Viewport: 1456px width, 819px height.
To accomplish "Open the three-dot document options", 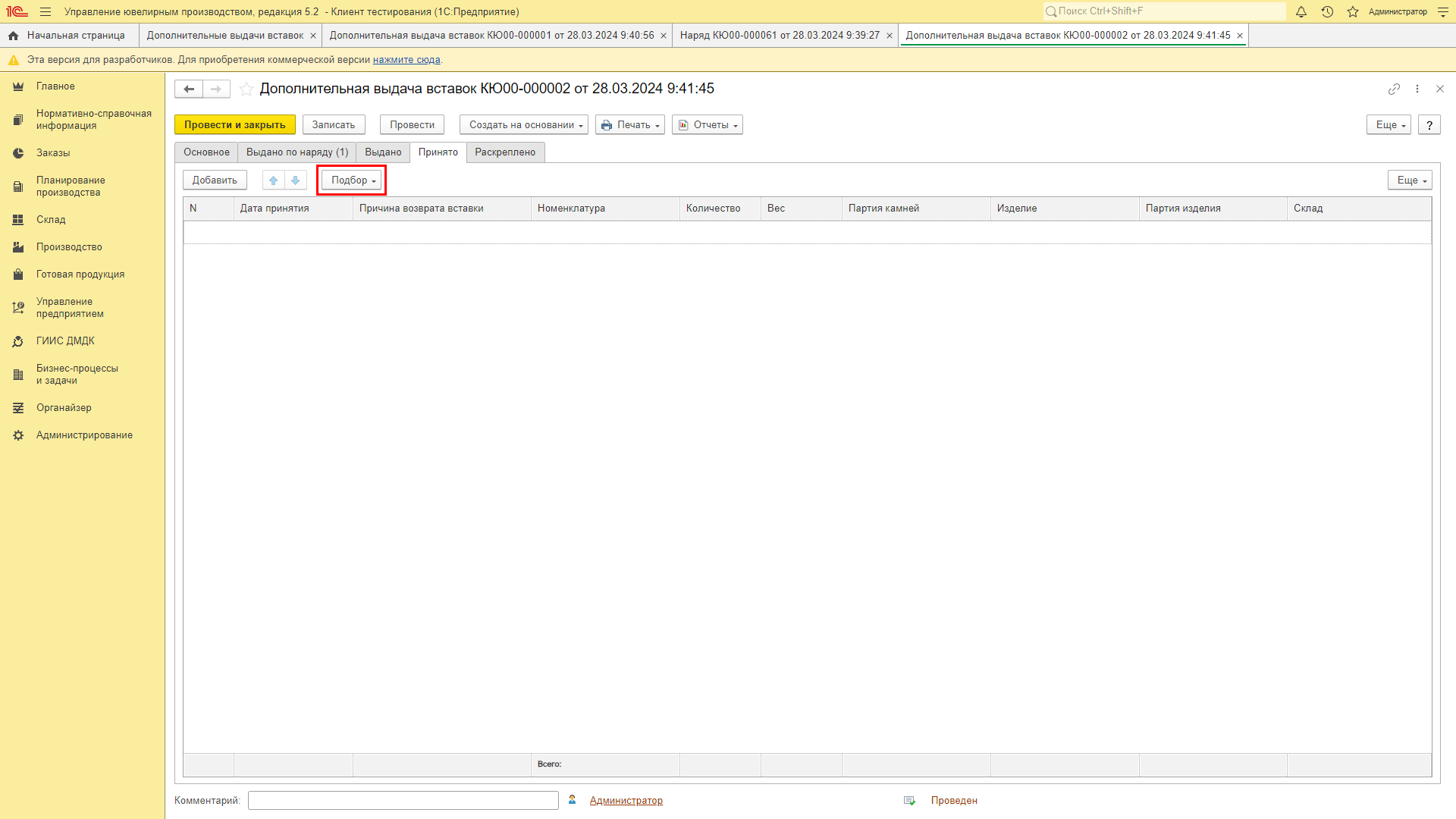I will tap(1417, 89).
